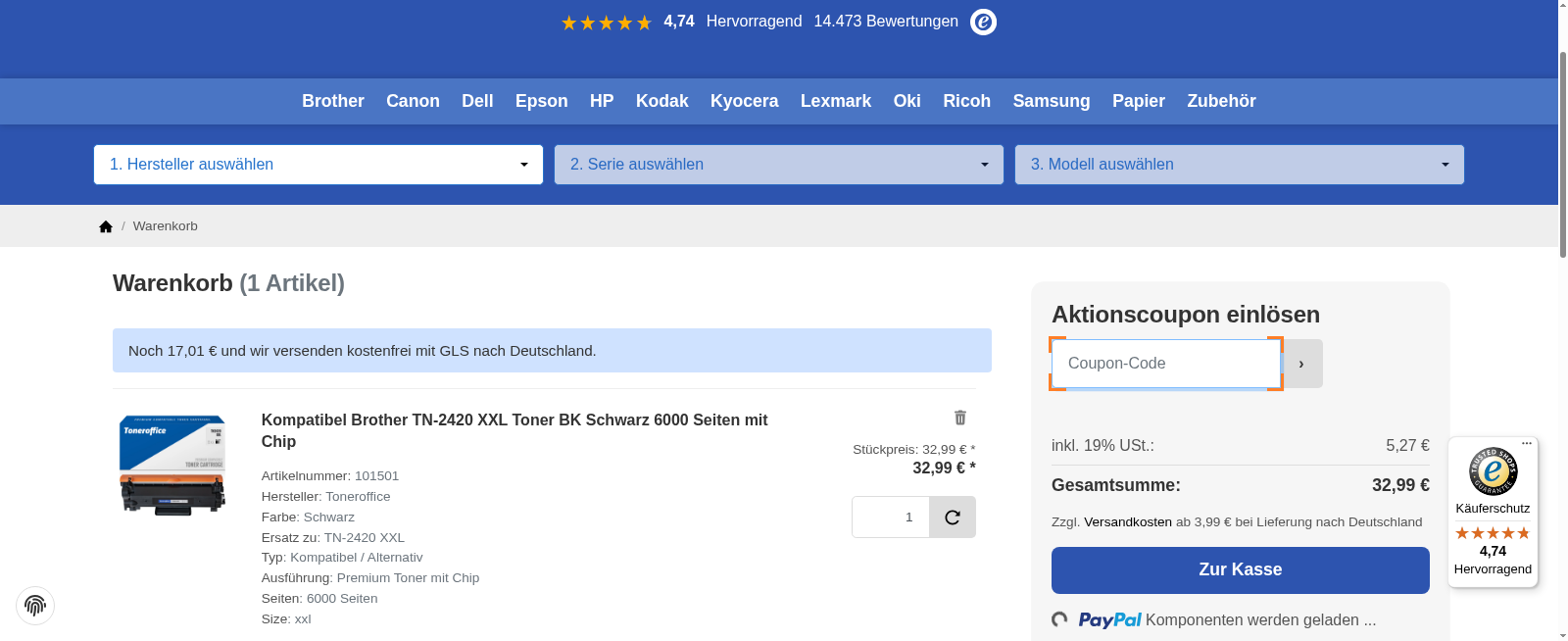Open the Hersteller auswählen dropdown

coord(318,165)
